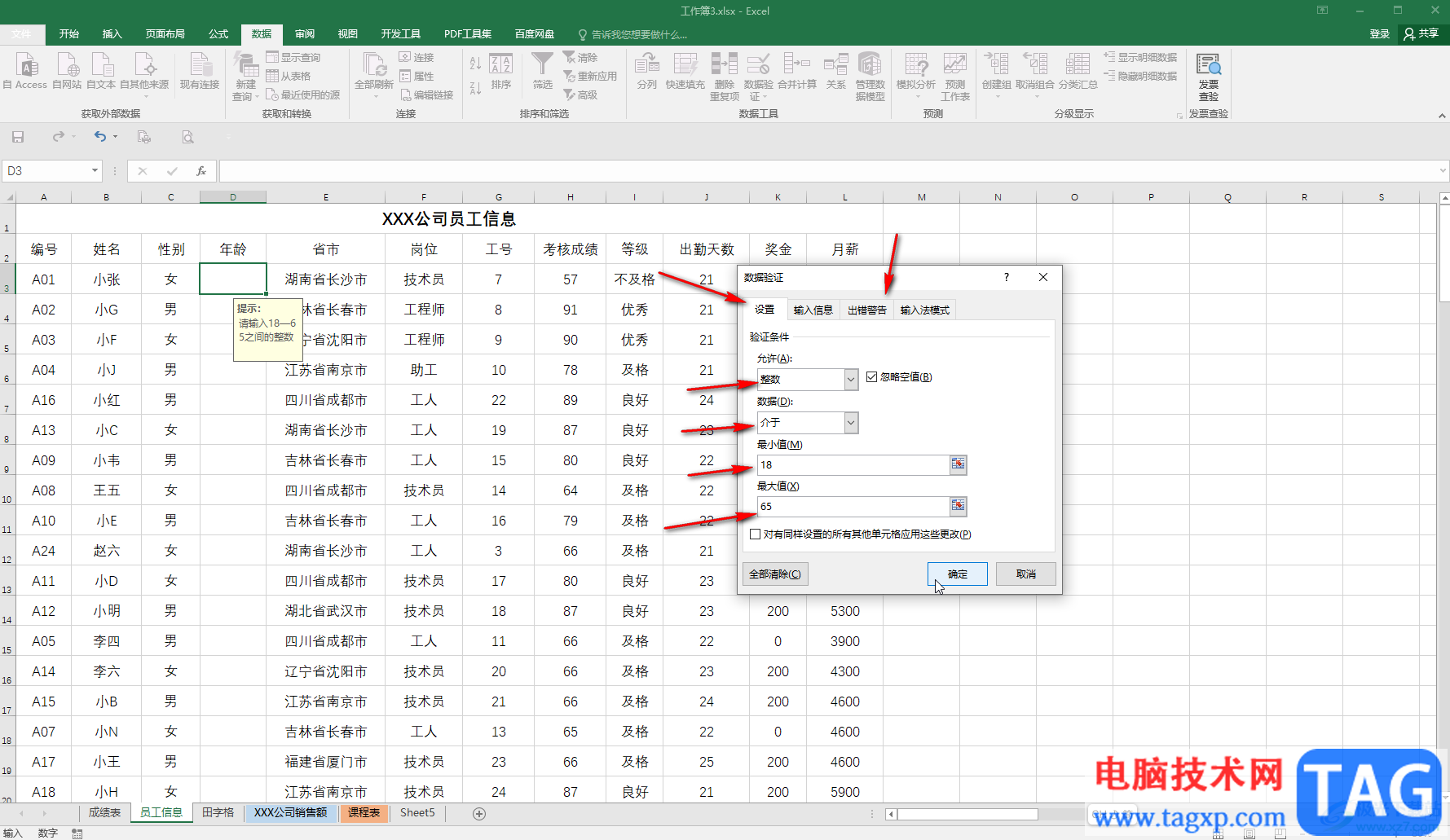This screenshot has width=1450, height=840.
Task: Switch to the 成绩表 sheet tab
Action: click(104, 813)
